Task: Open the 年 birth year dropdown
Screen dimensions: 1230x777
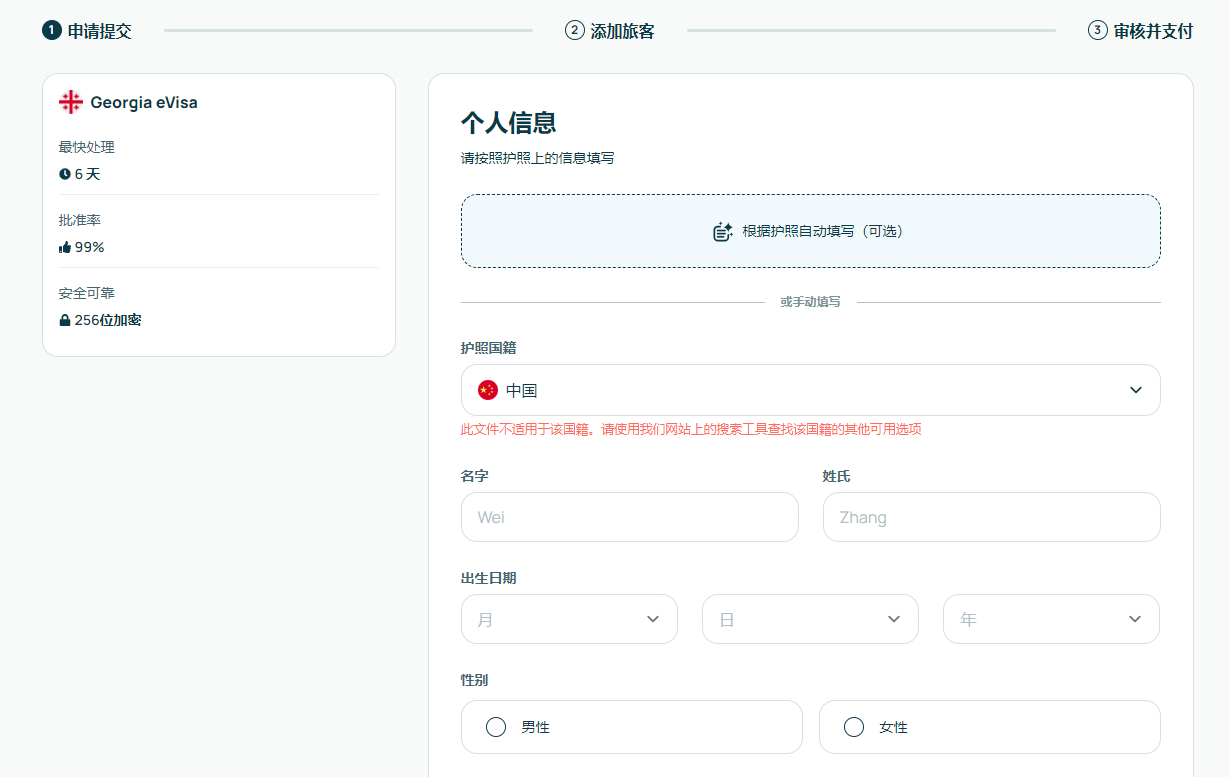Action: point(1052,619)
